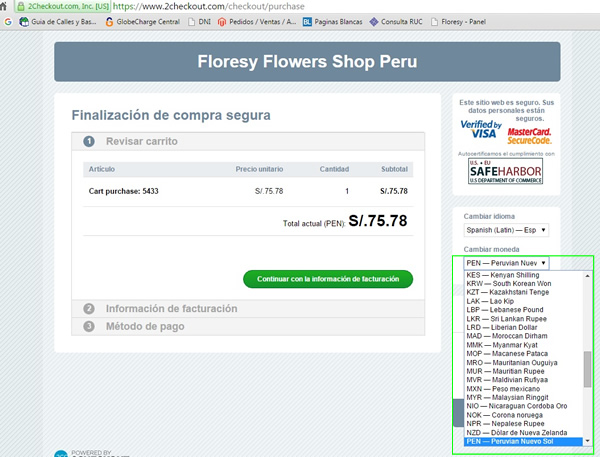Select NIO — Nicaraguan Cordoba Oro
Viewport: 600px width, 457px height.
tap(523, 406)
